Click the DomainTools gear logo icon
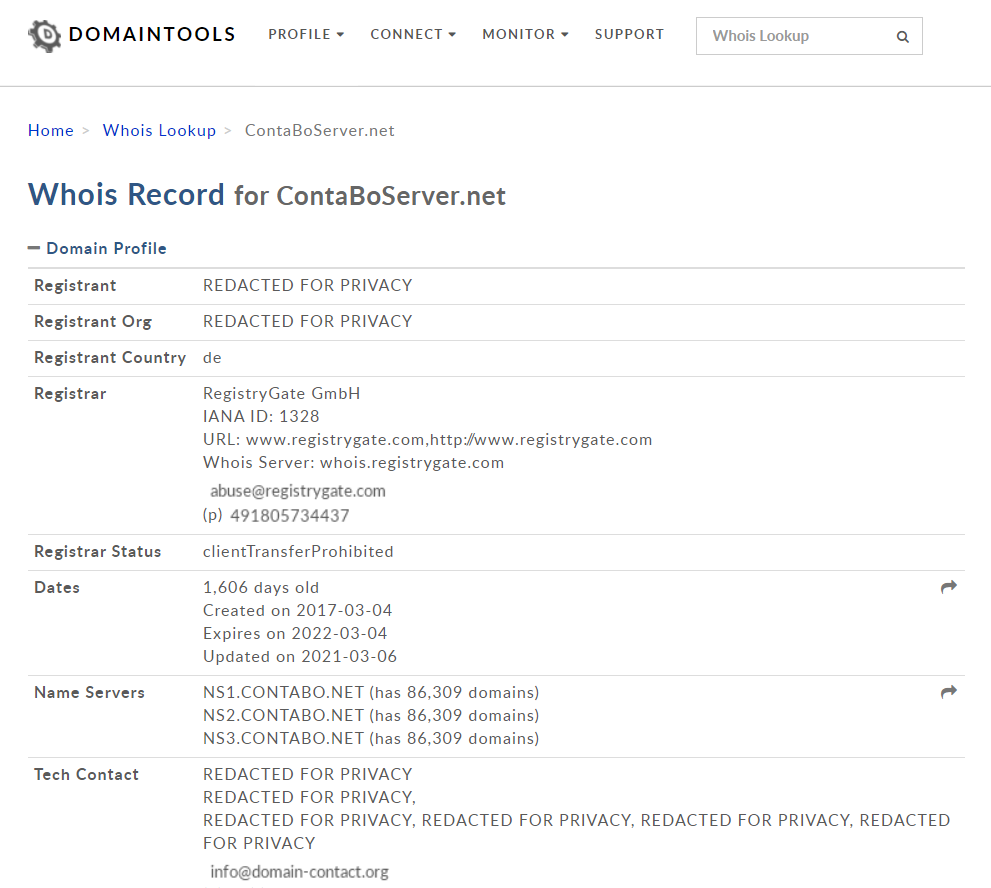This screenshot has width=991, height=888. (44, 35)
